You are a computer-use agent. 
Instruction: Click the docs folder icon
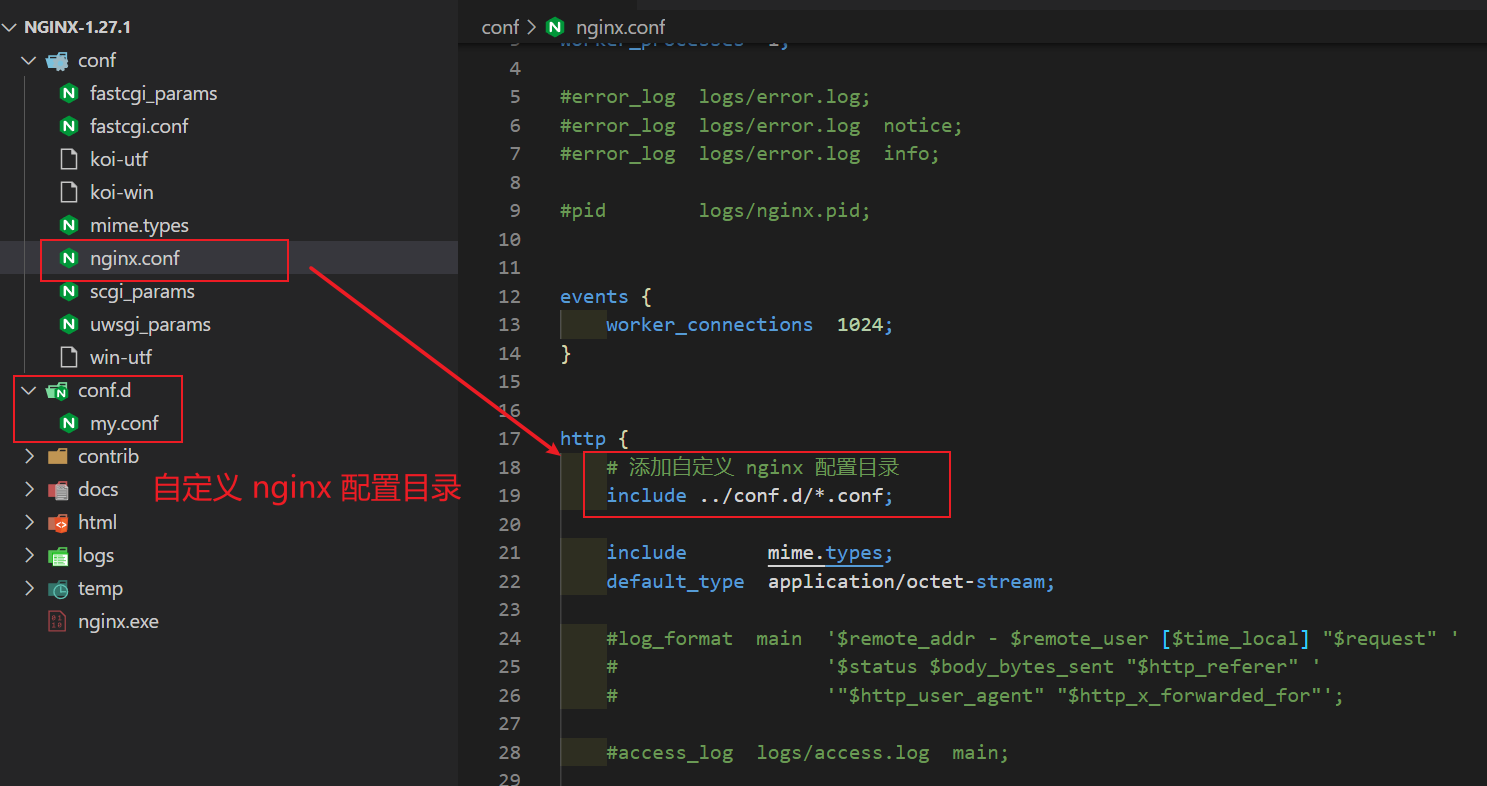(57, 489)
